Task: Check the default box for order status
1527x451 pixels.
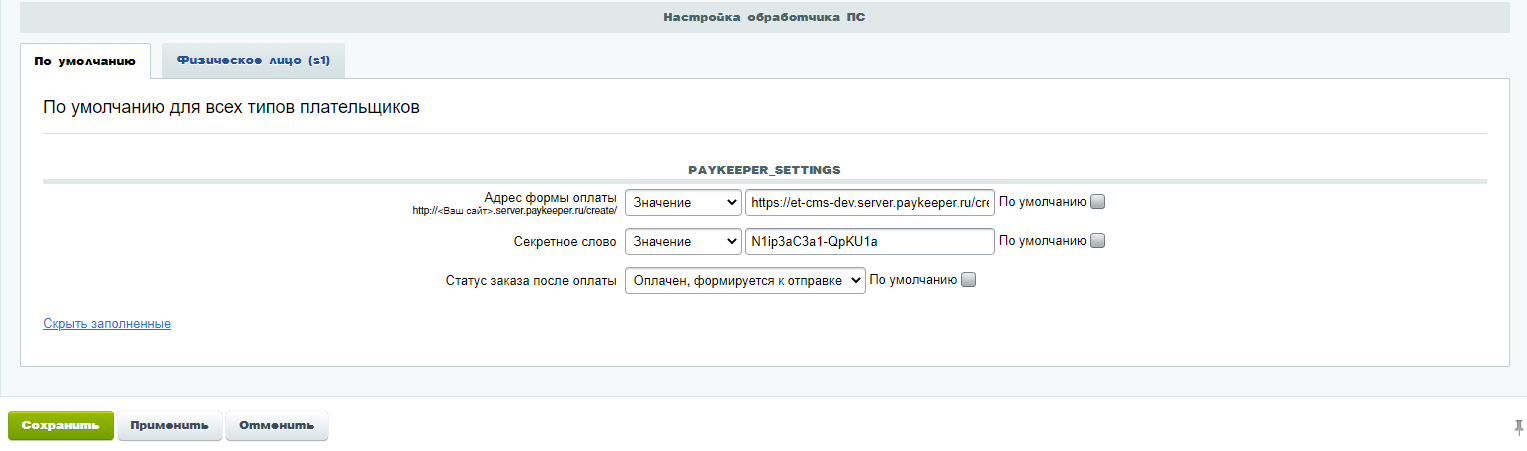Action: (x=967, y=281)
